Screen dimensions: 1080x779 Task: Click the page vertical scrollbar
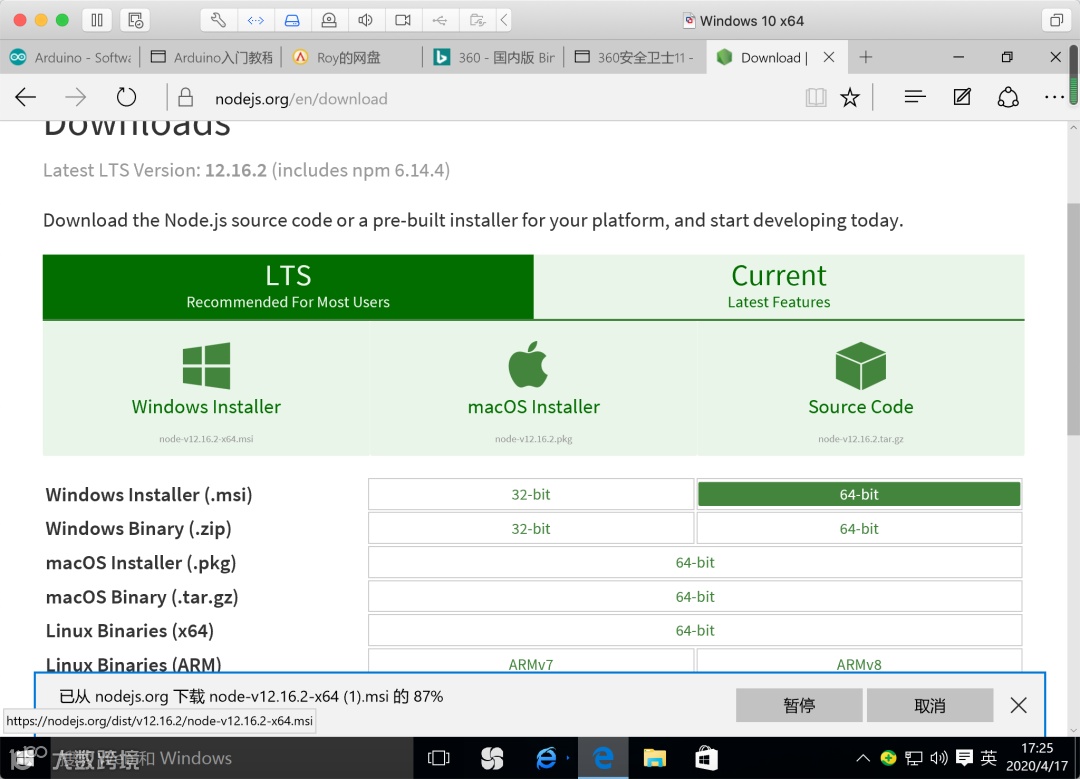pos(1073,319)
